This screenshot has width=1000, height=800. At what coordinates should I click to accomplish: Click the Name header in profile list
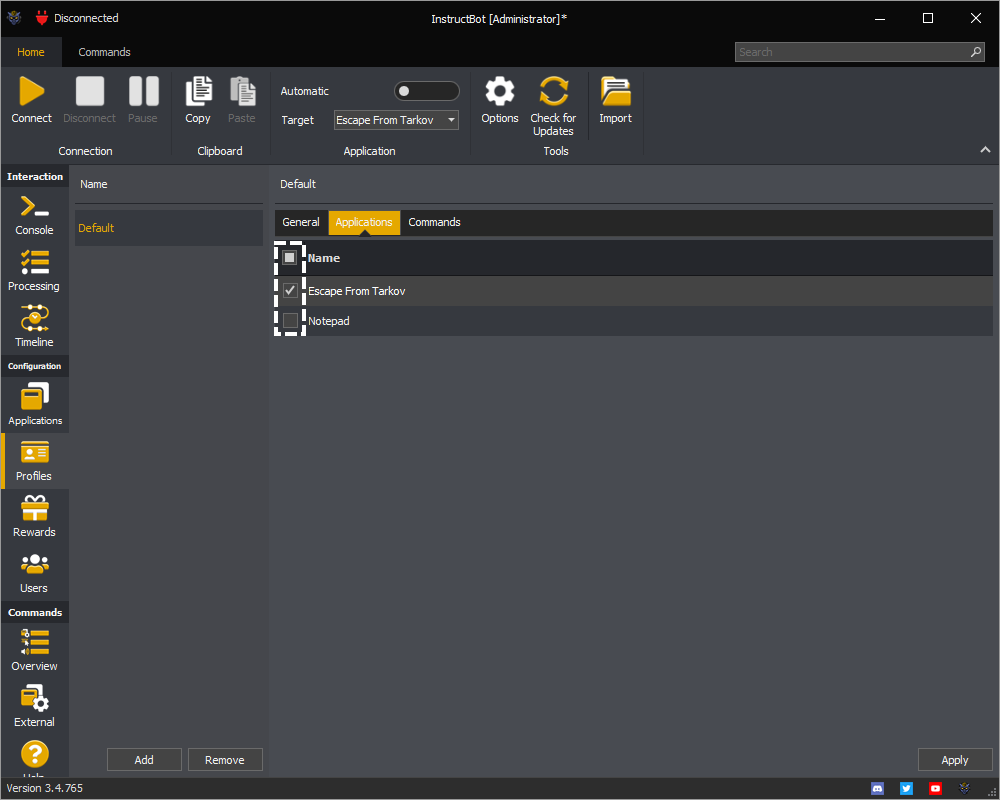click(x=94, y=184)
